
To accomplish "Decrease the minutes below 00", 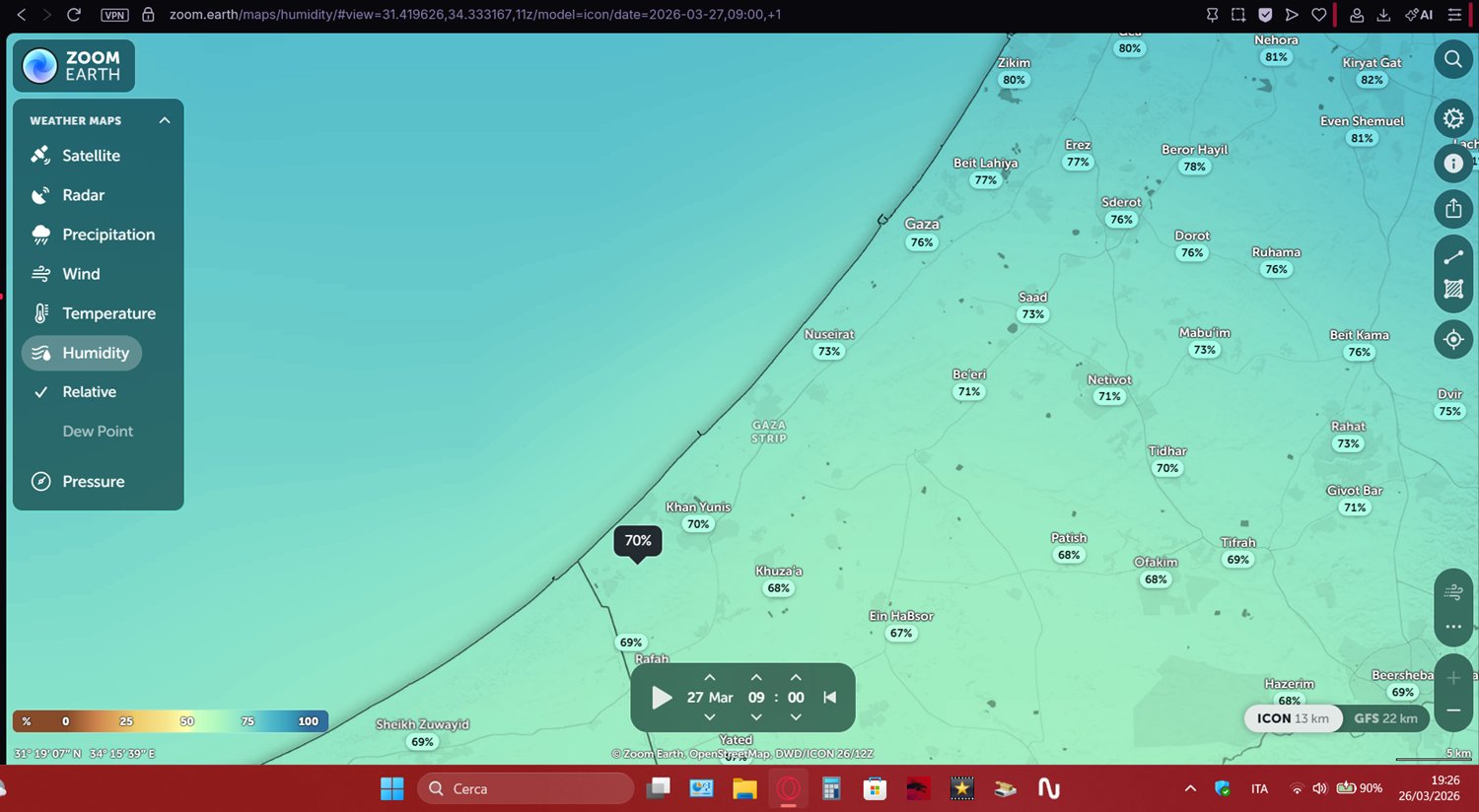I will click(x=796, y=717).
